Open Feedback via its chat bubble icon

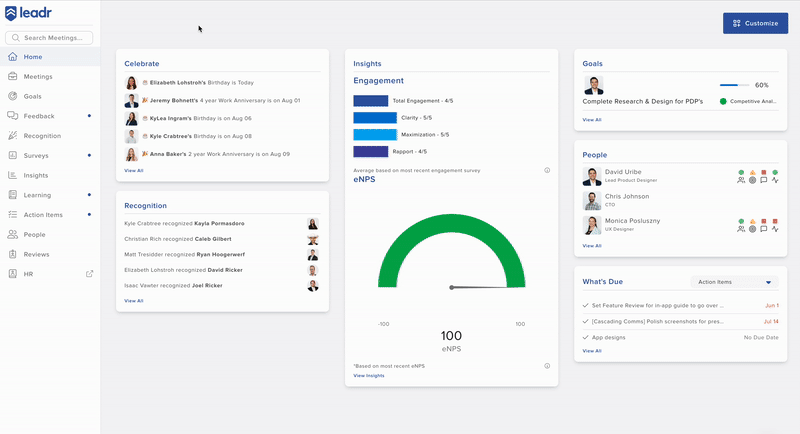12,116
